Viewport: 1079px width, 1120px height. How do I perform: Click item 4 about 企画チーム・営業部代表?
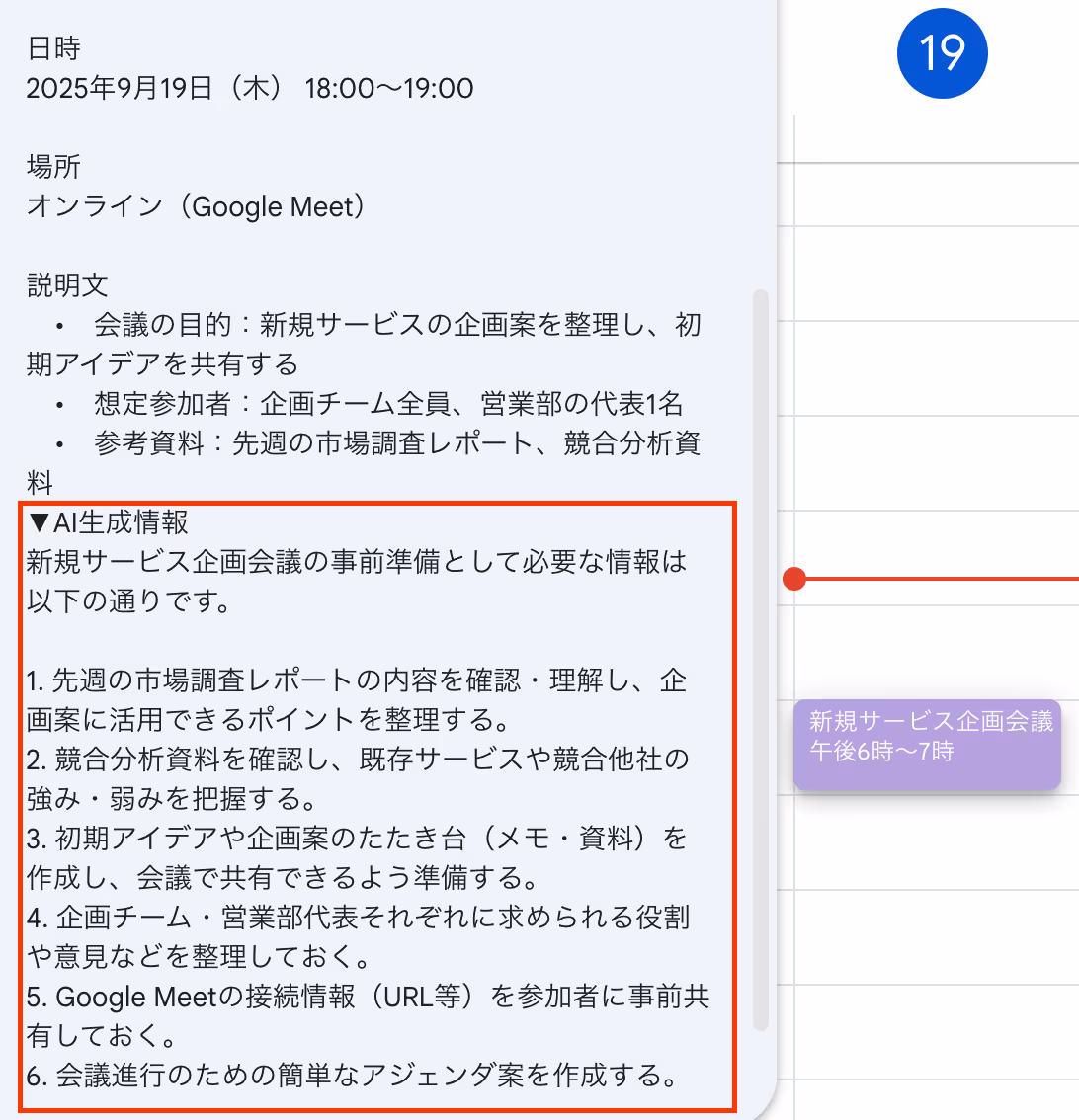[359, 936]
